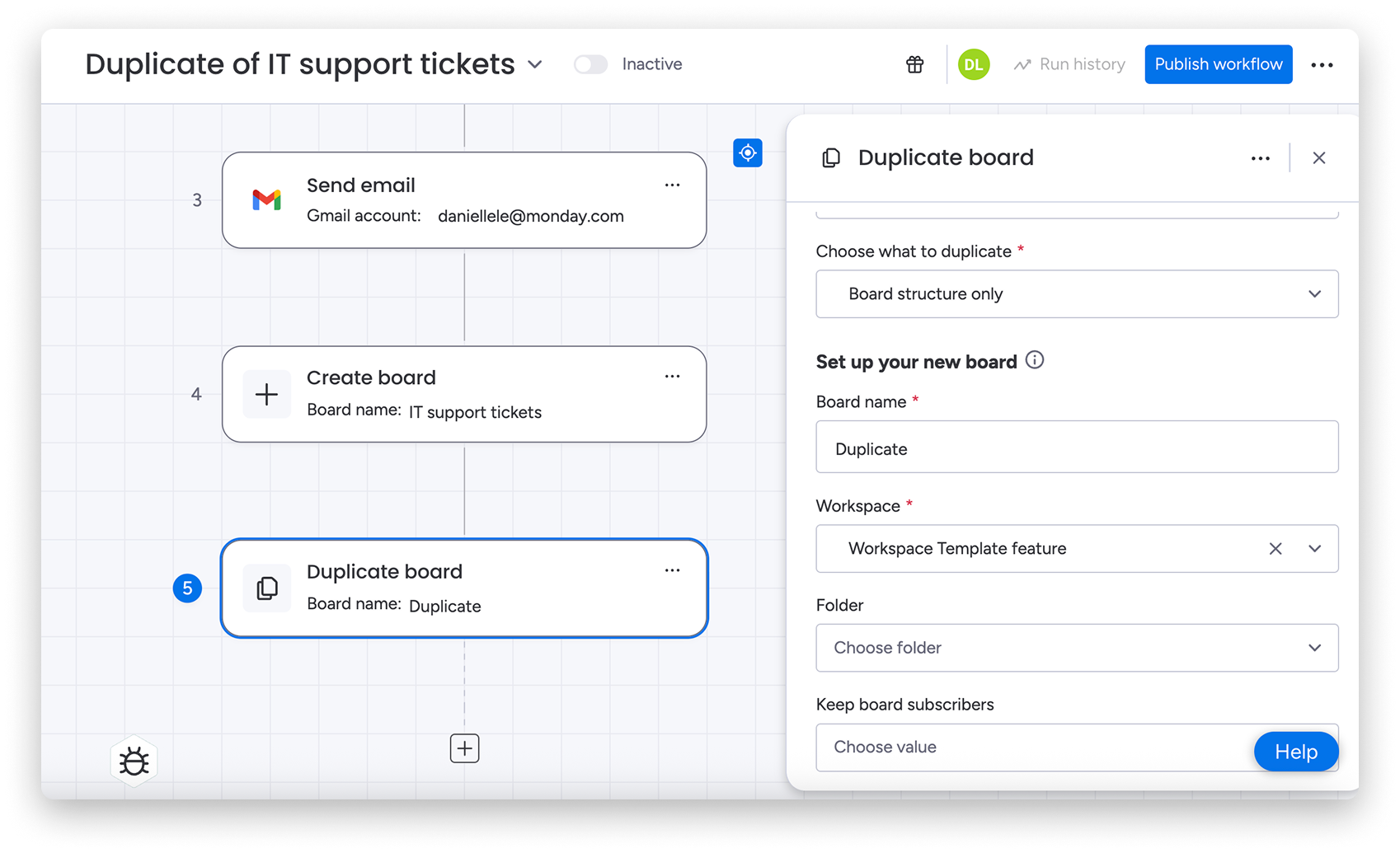1400x853 pixels.
Task: Click the gift box icon in header
Action: (x=914, y=64)
